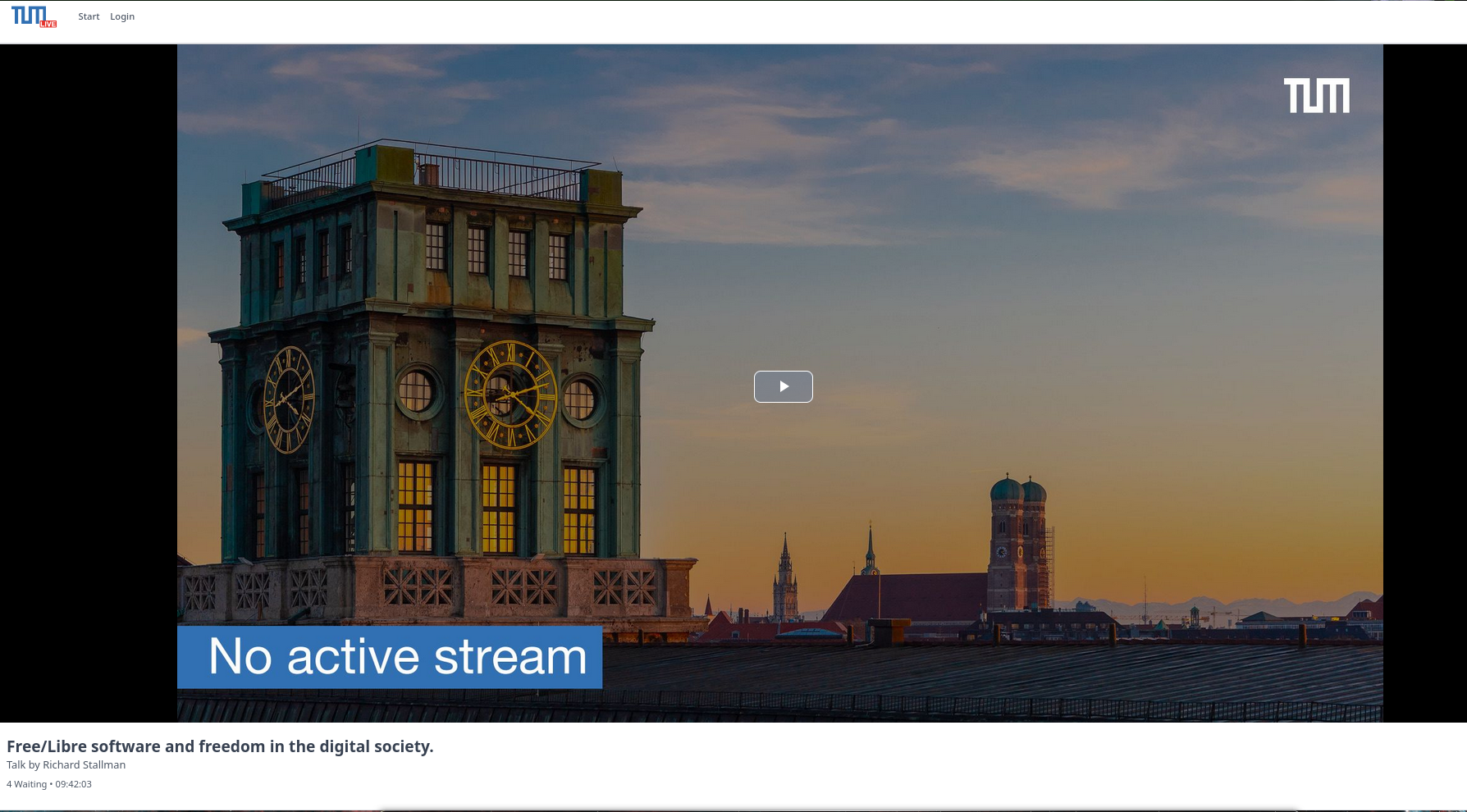Click the golden clock face on the tower

[x=510, y=395]
